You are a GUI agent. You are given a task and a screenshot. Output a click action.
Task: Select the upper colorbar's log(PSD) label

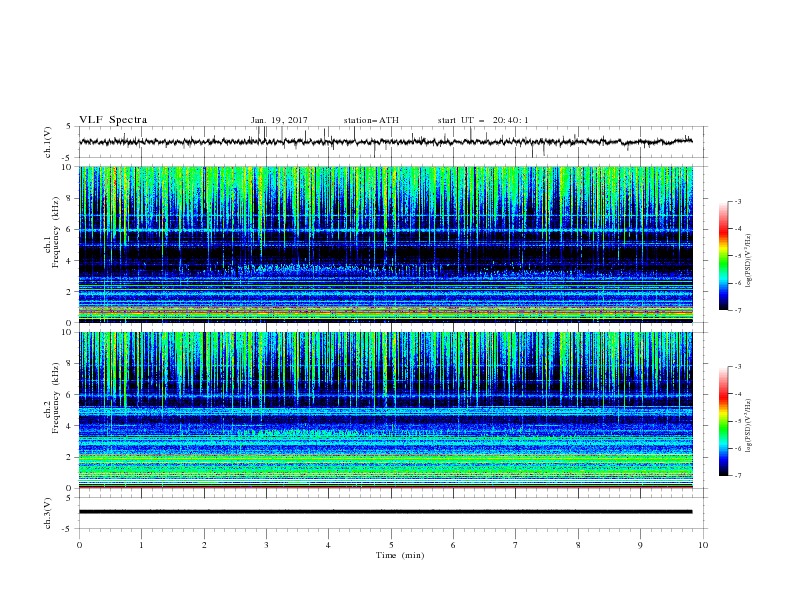point(749,261)
